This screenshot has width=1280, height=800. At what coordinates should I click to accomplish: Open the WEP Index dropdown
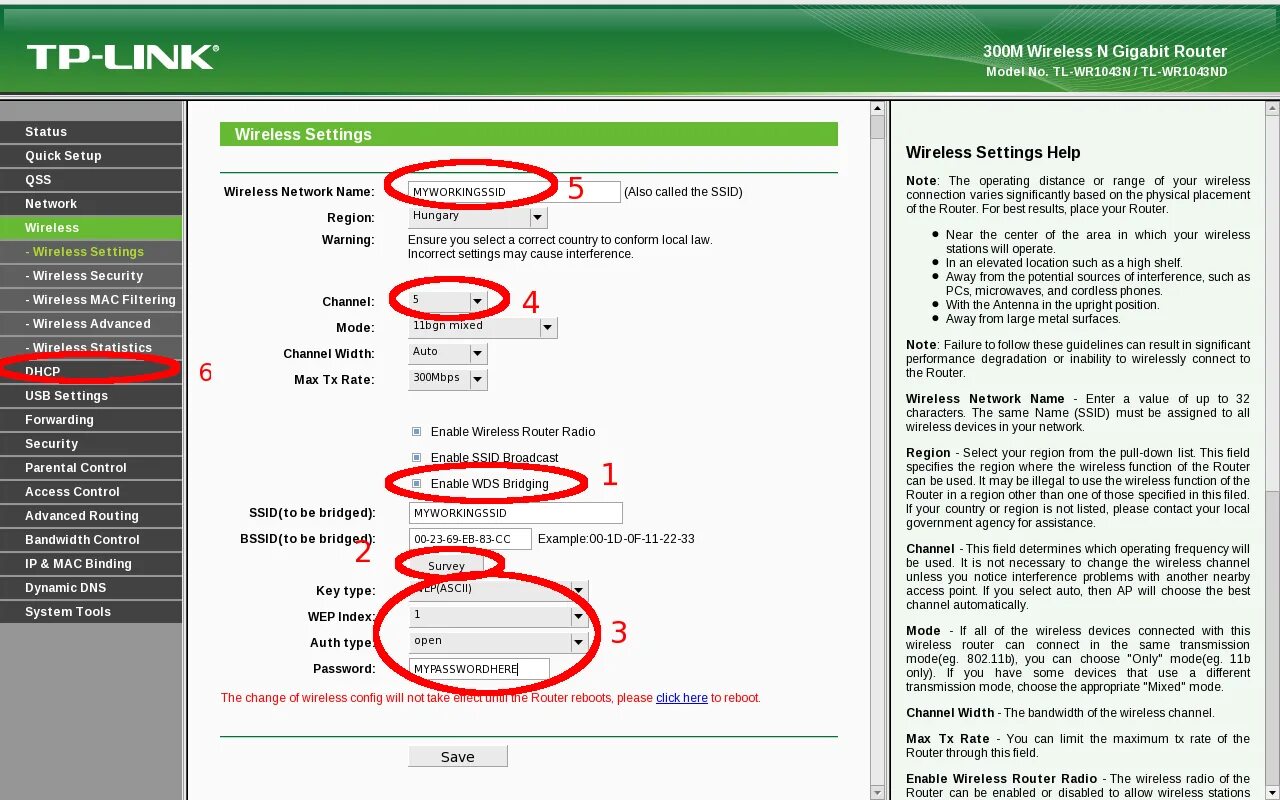point(499,616)
